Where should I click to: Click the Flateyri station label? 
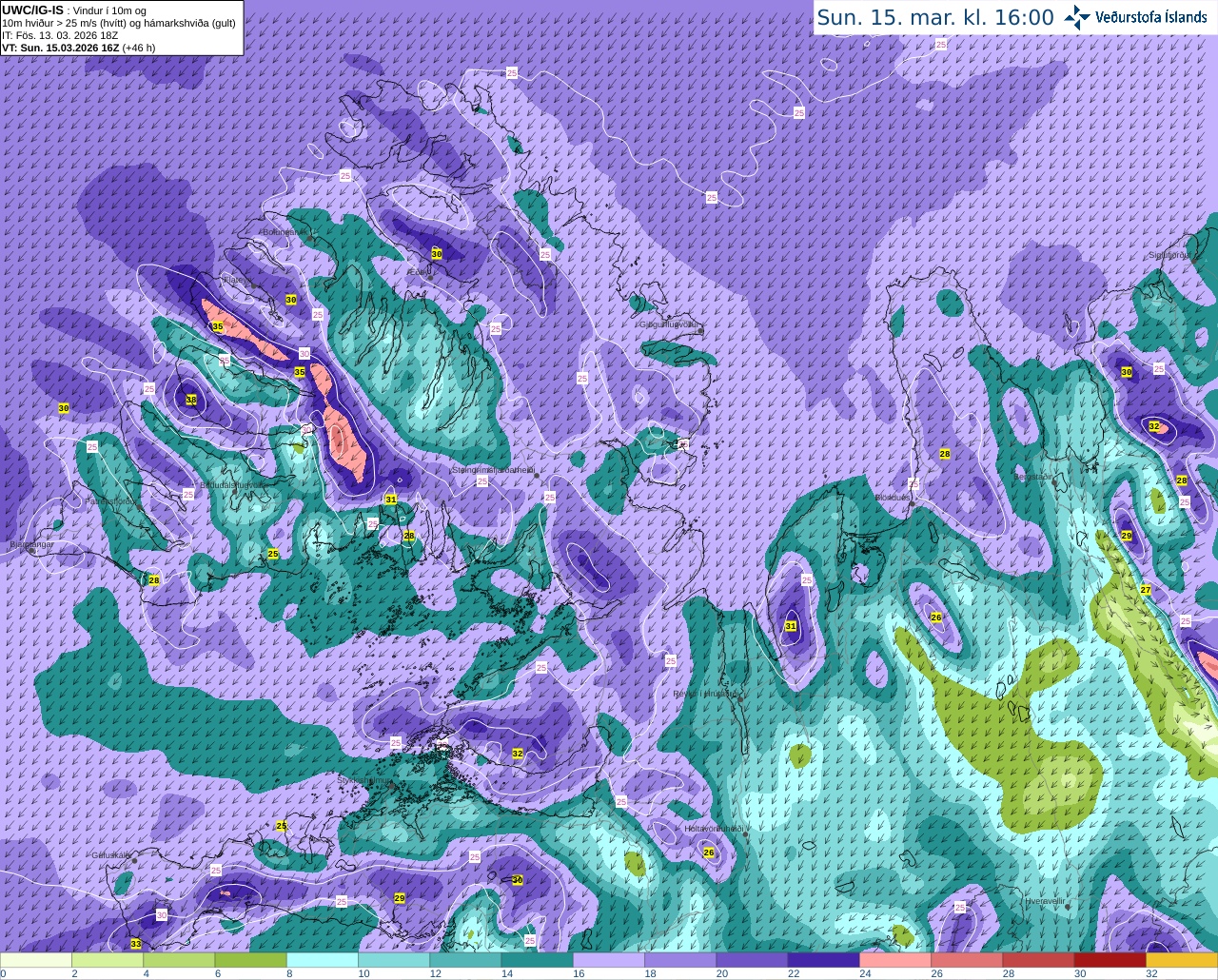coord(236,280)
